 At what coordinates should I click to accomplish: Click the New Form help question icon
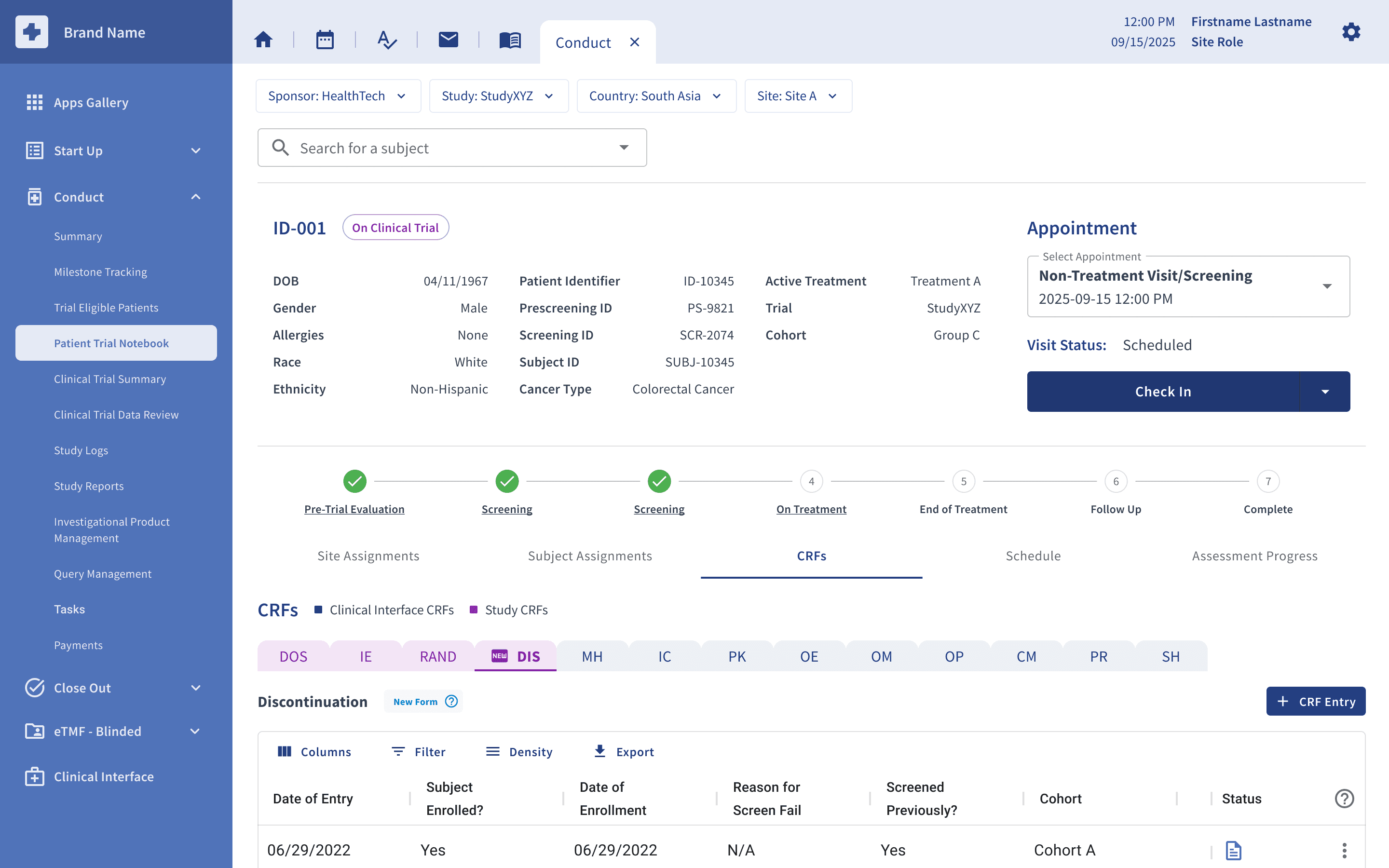(452, 702)
